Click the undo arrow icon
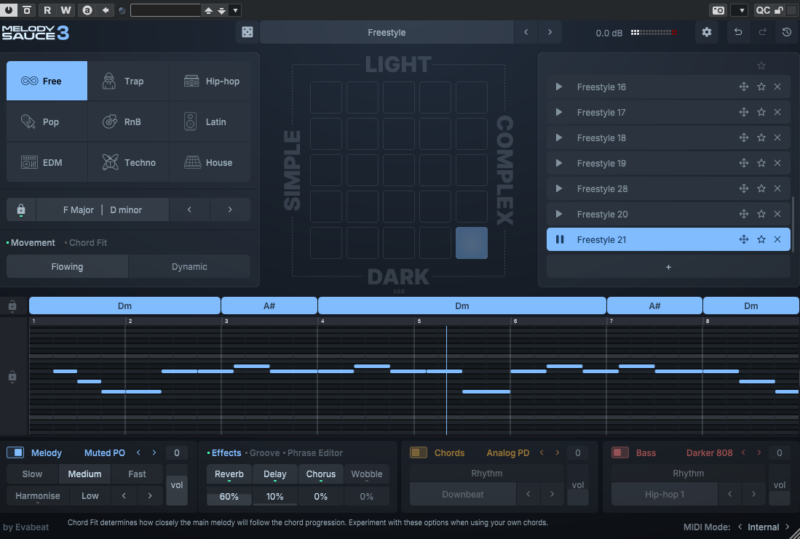The height and width of the screenshot is (539, 800). [738, 33]
